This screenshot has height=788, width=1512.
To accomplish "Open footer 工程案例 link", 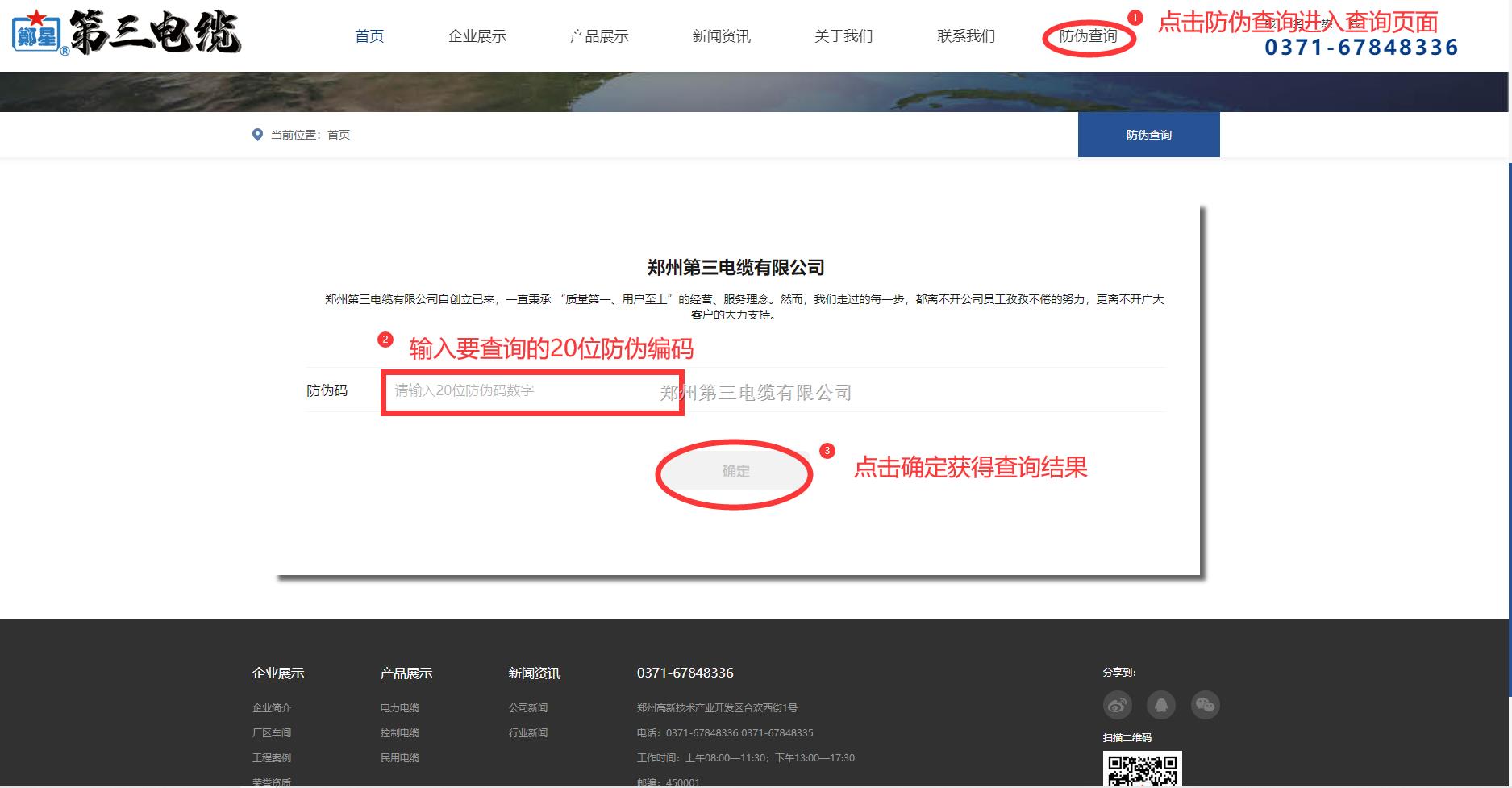I will [272, 757].
